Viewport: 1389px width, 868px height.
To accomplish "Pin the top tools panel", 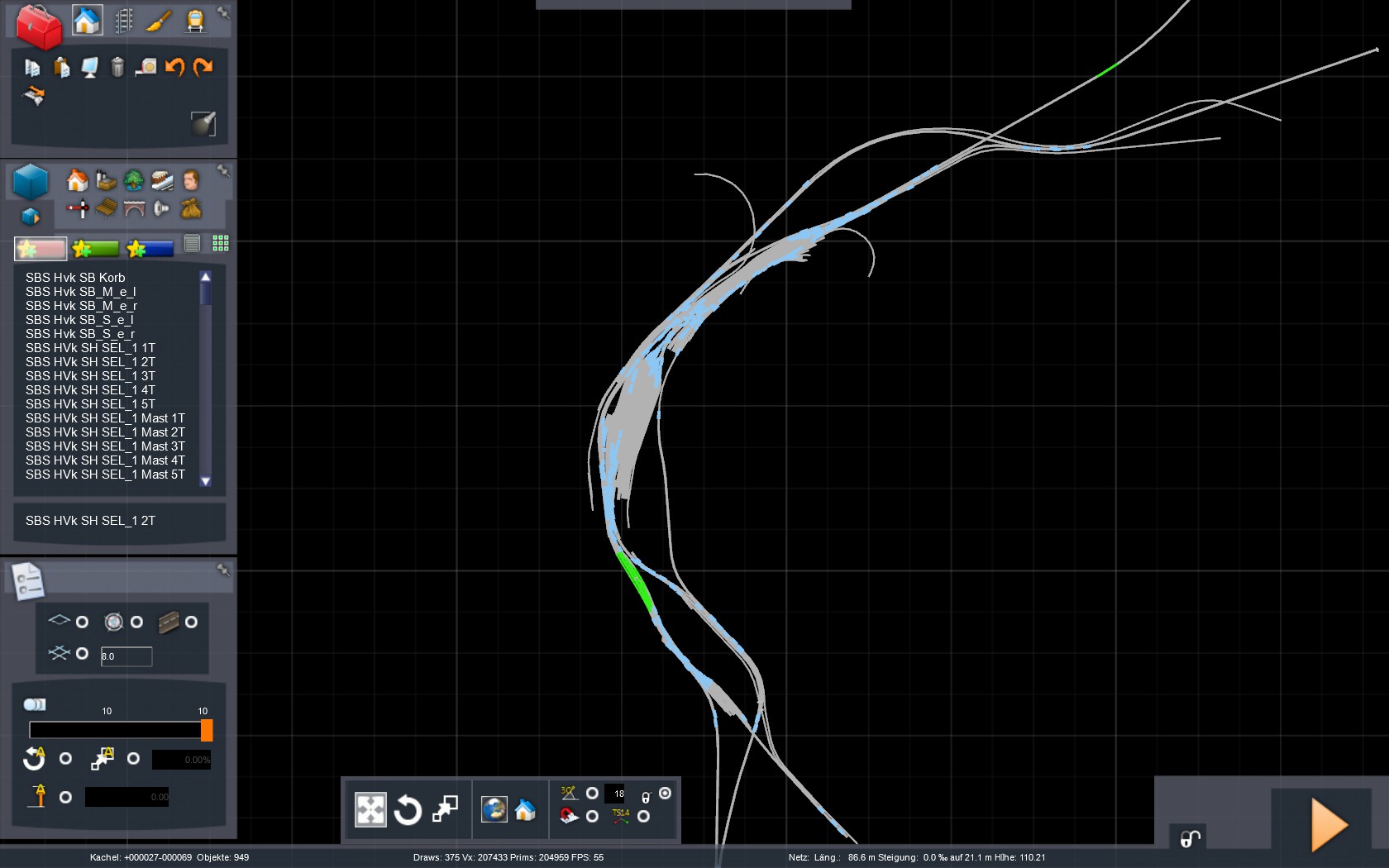I will 223,12.
